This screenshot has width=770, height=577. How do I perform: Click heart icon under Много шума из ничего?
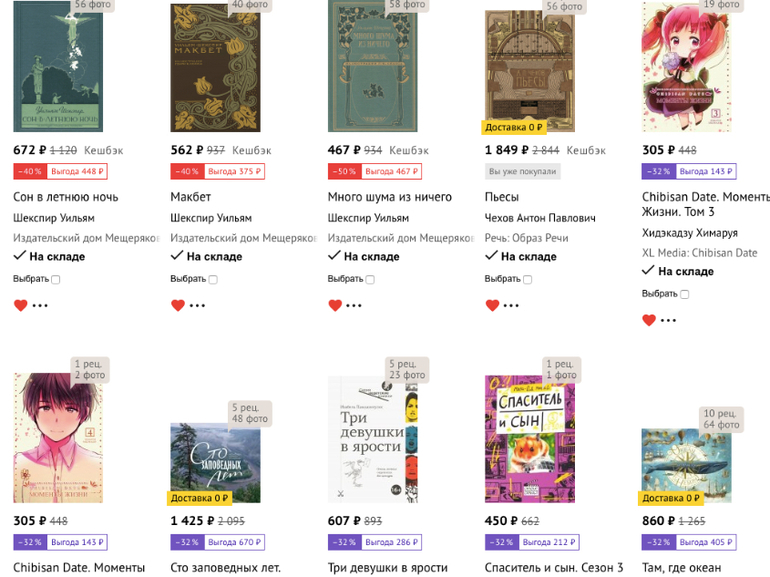coord(335,306)
